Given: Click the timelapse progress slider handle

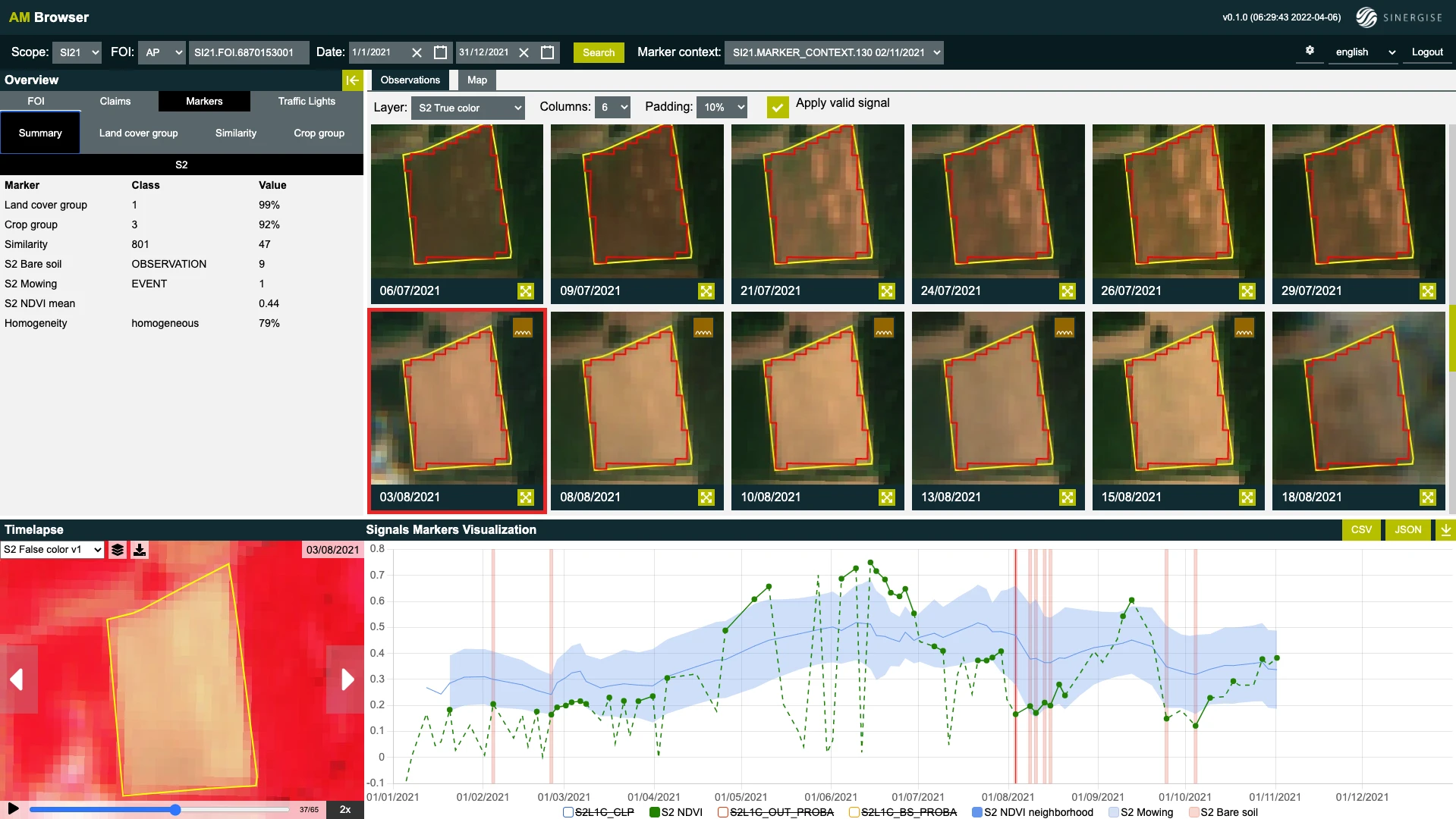Looking at the screenshot, I should pyautogui.click(x=175, y=810).
